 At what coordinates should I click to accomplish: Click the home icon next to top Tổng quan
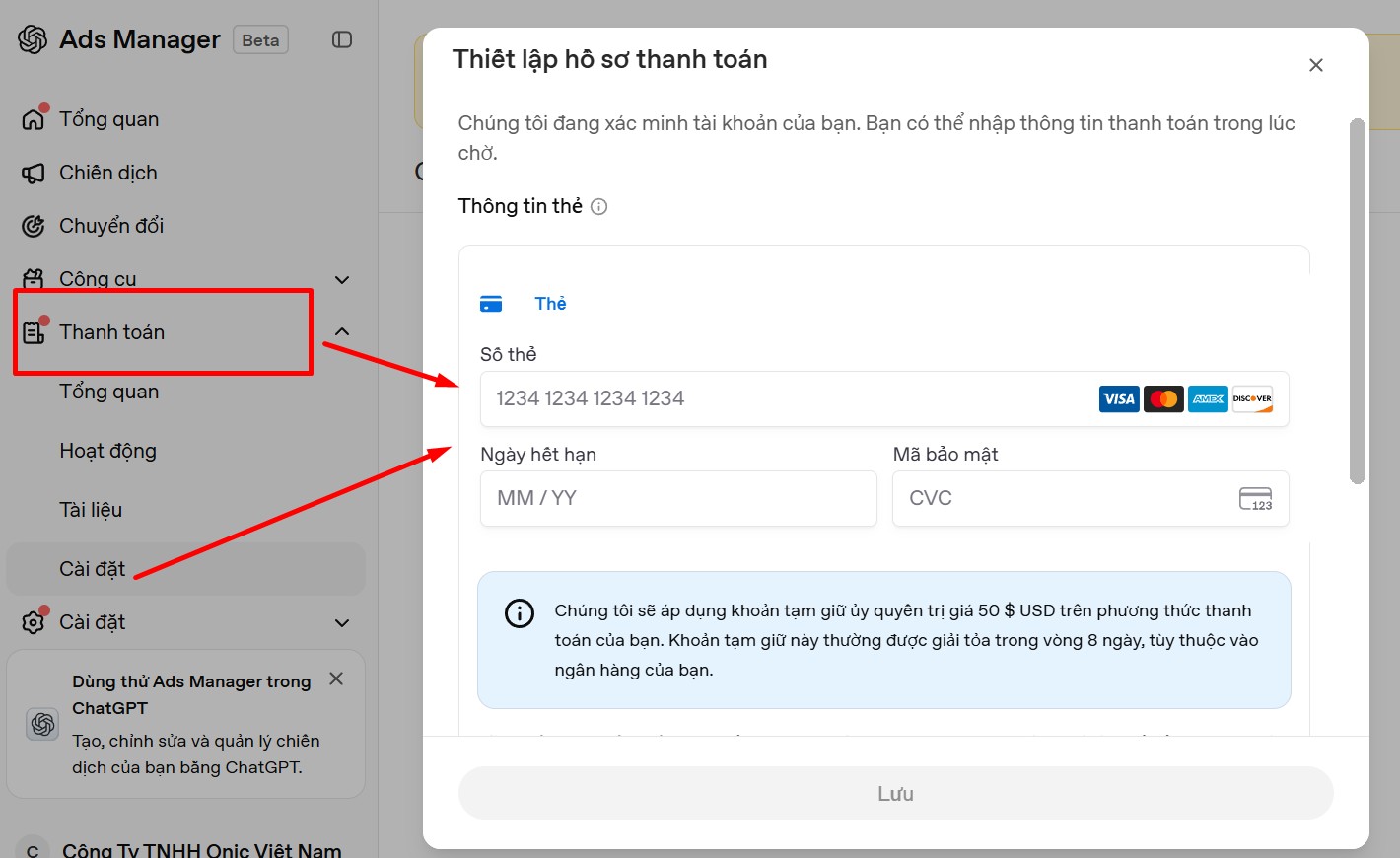pyautogui.click(x=34, y=119)
